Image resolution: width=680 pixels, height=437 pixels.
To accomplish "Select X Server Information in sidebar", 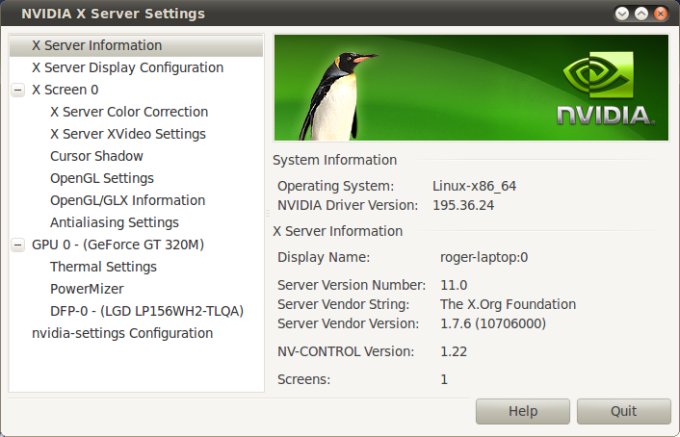I will click(x=96, y=45).
